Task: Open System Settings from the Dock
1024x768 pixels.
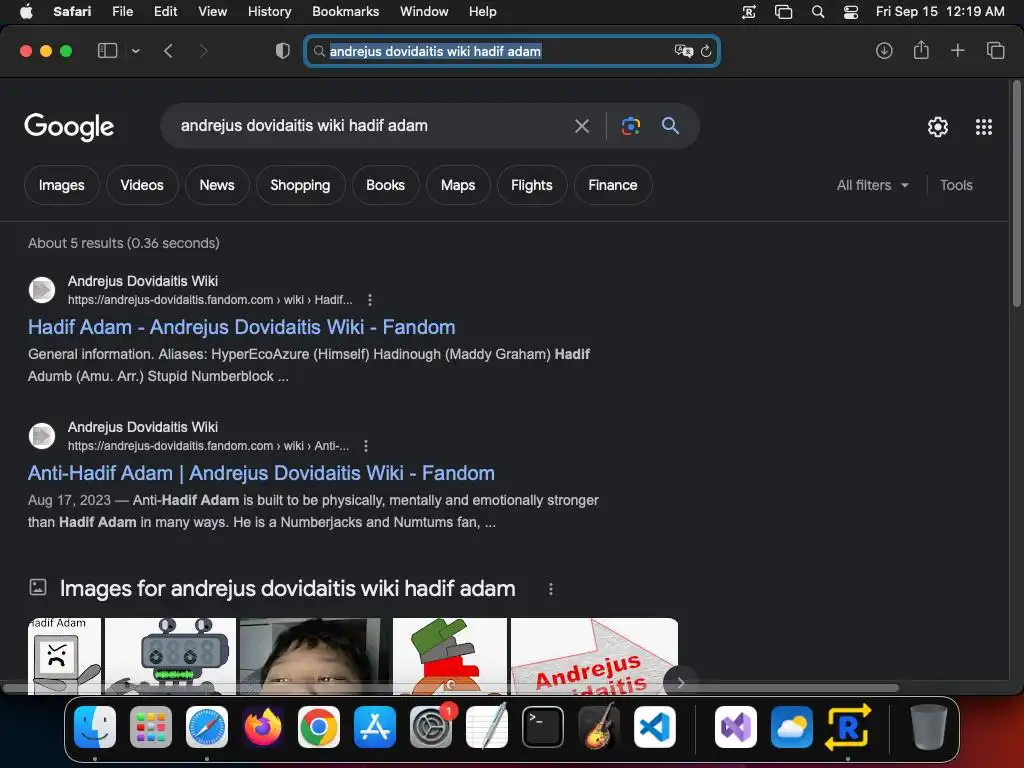Action: click(431, 727)
